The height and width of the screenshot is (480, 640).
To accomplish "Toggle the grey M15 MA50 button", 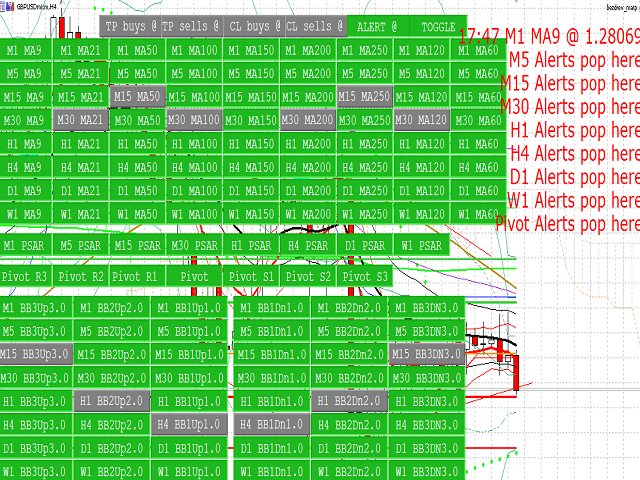I will [138, 97].
